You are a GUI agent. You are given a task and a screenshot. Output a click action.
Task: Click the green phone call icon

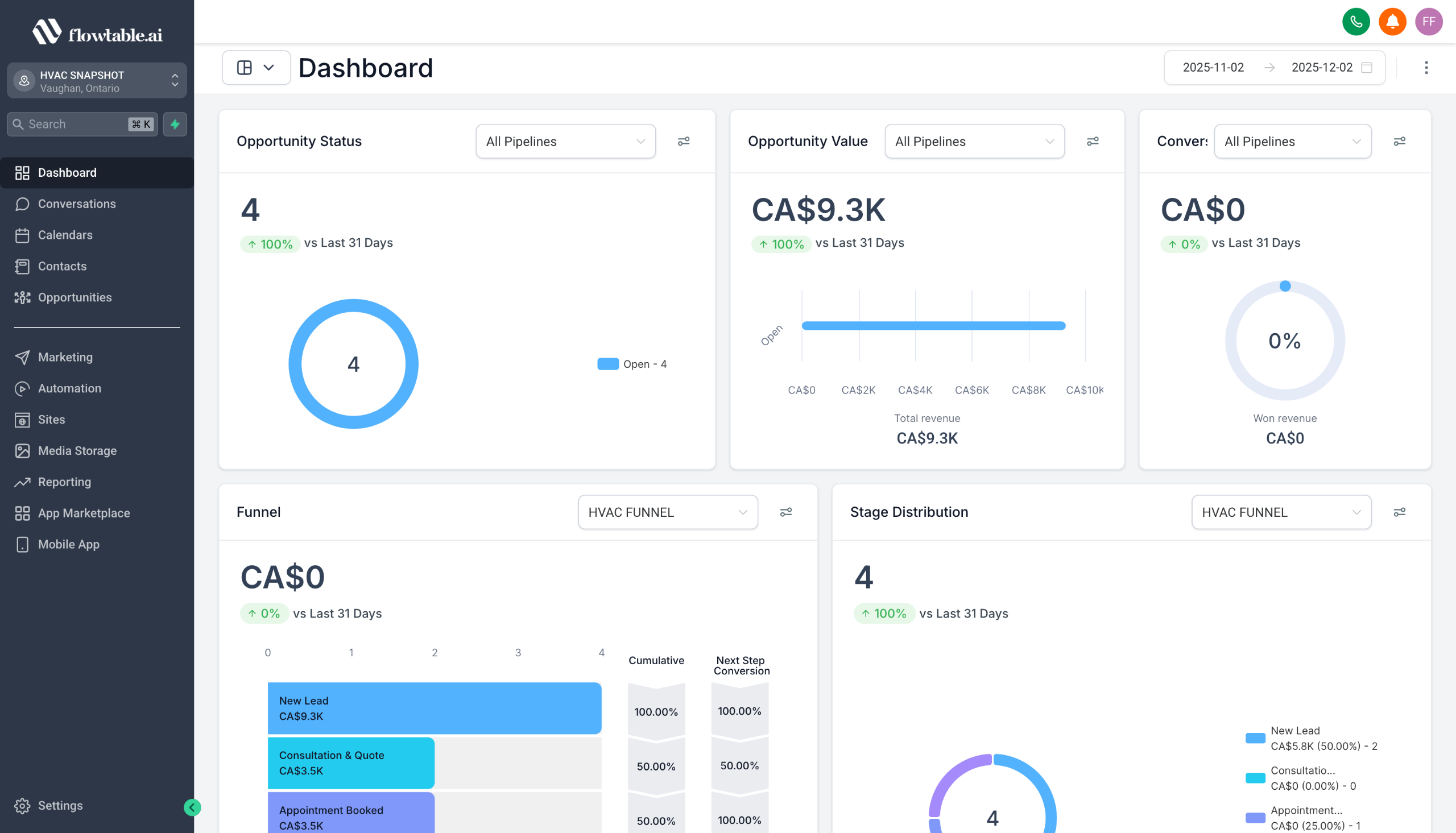(1355, 22)
